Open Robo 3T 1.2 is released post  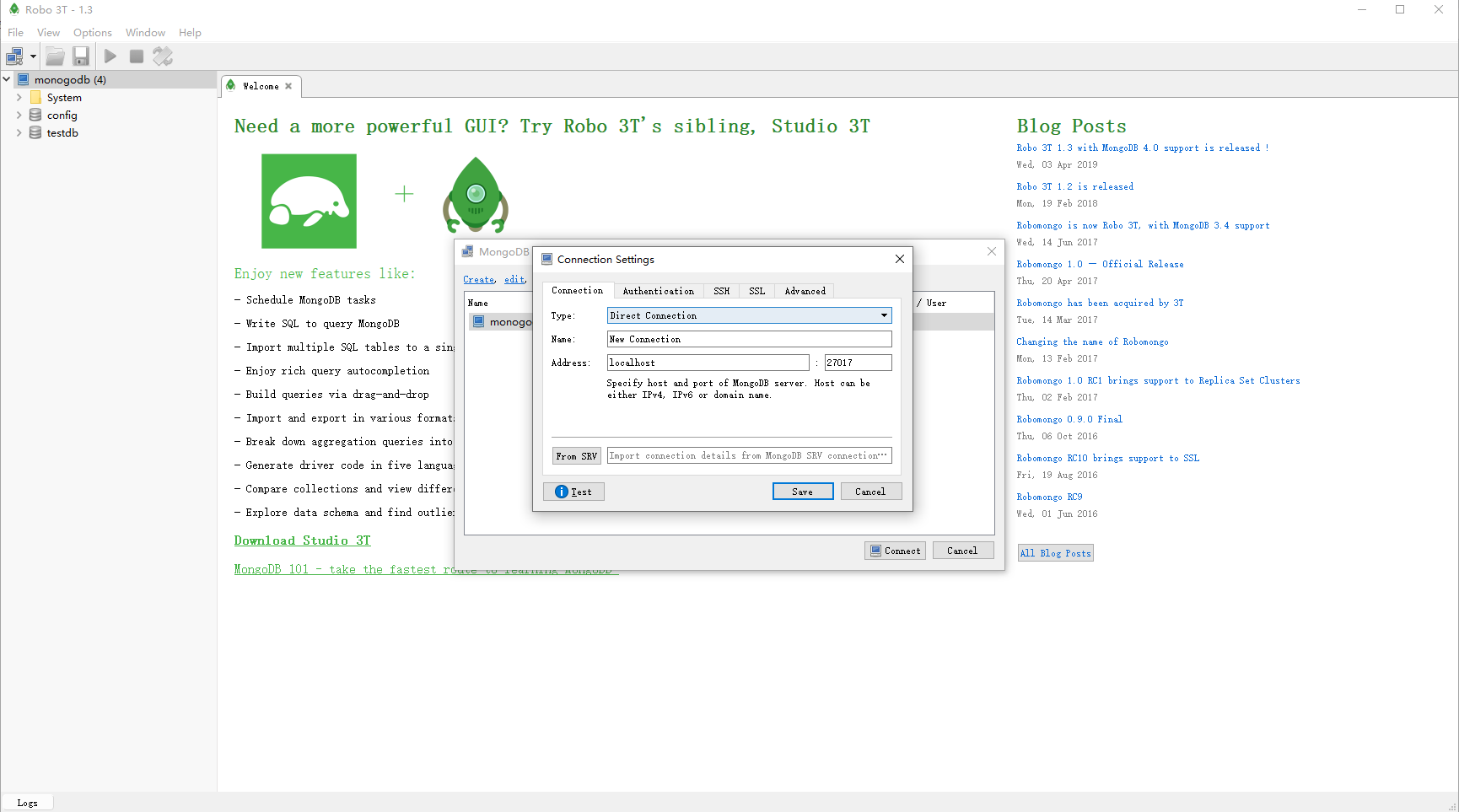(x=1074, y=186)
